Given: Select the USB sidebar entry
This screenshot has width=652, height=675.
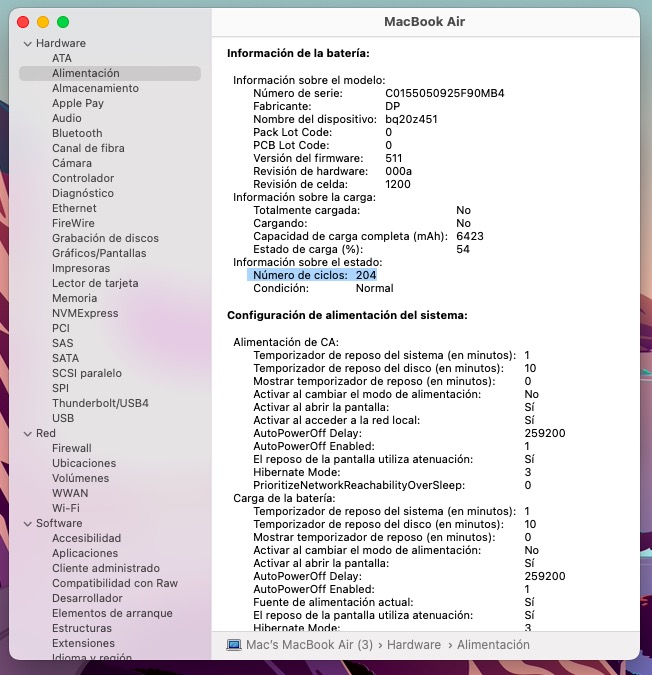Looking at the screenshot, I should tap(63, 418).
